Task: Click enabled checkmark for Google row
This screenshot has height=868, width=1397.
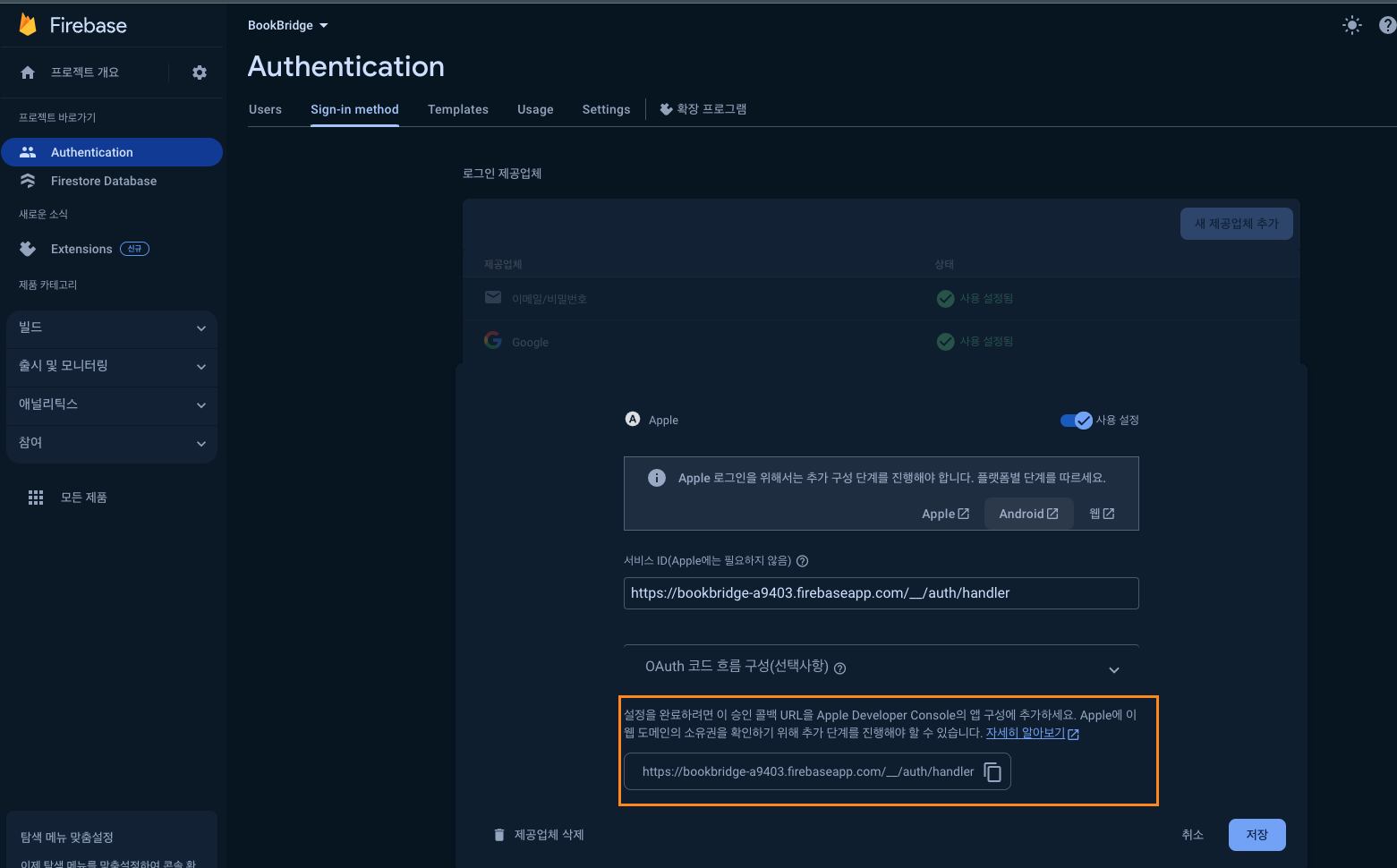Action: (x=945, y=341)
